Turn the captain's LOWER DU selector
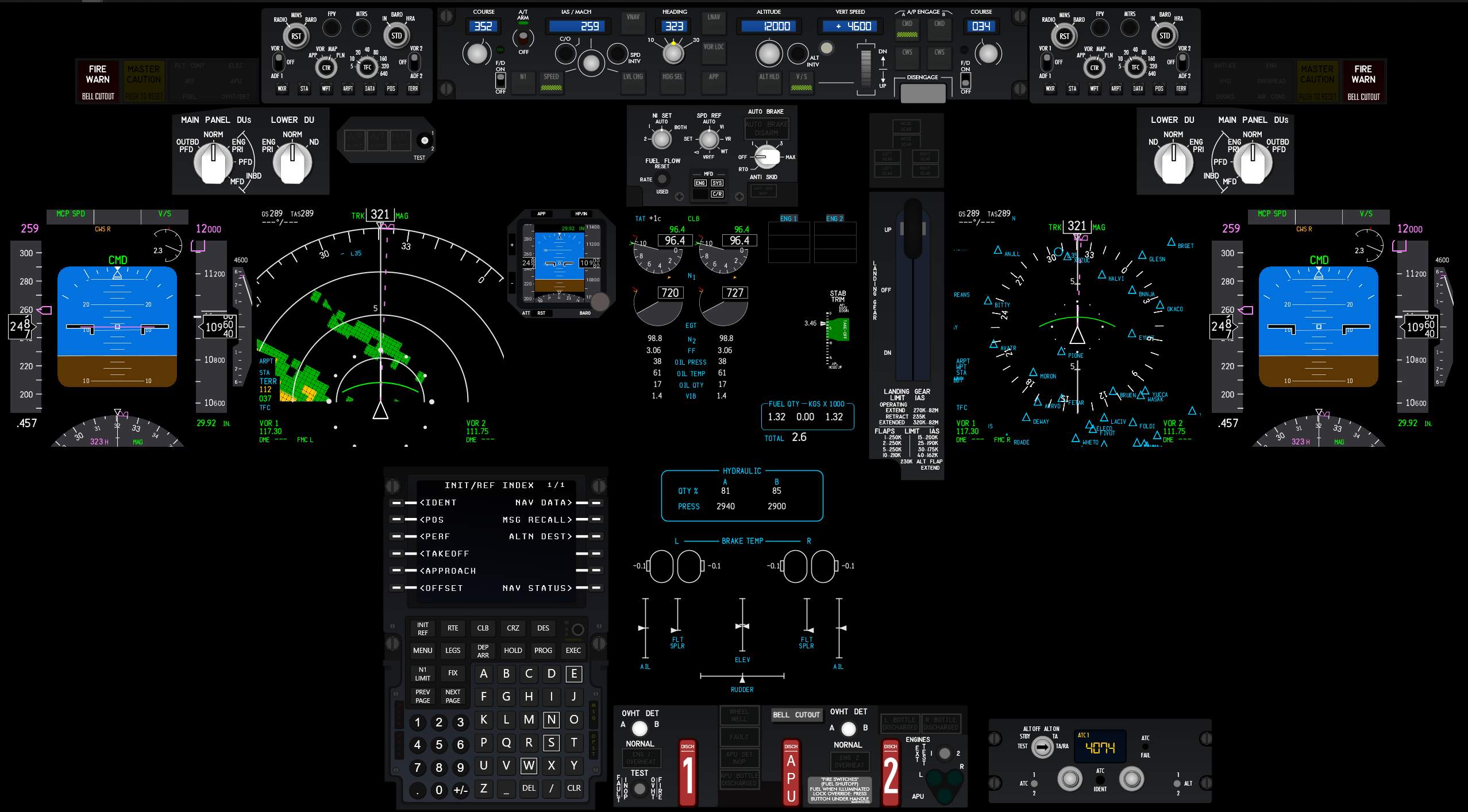Viewport: 1468px width, 812px height. coord(292,163)
